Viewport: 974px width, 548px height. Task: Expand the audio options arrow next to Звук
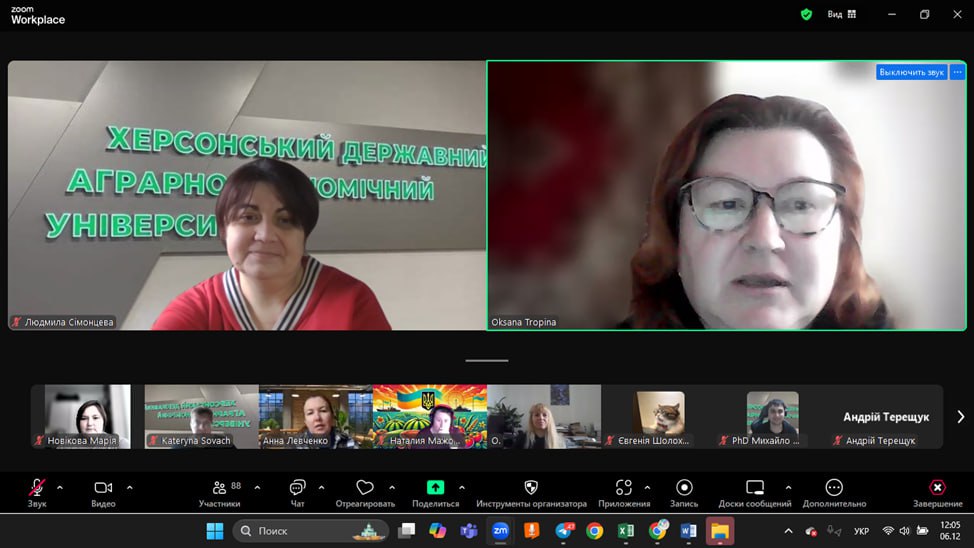60,488
